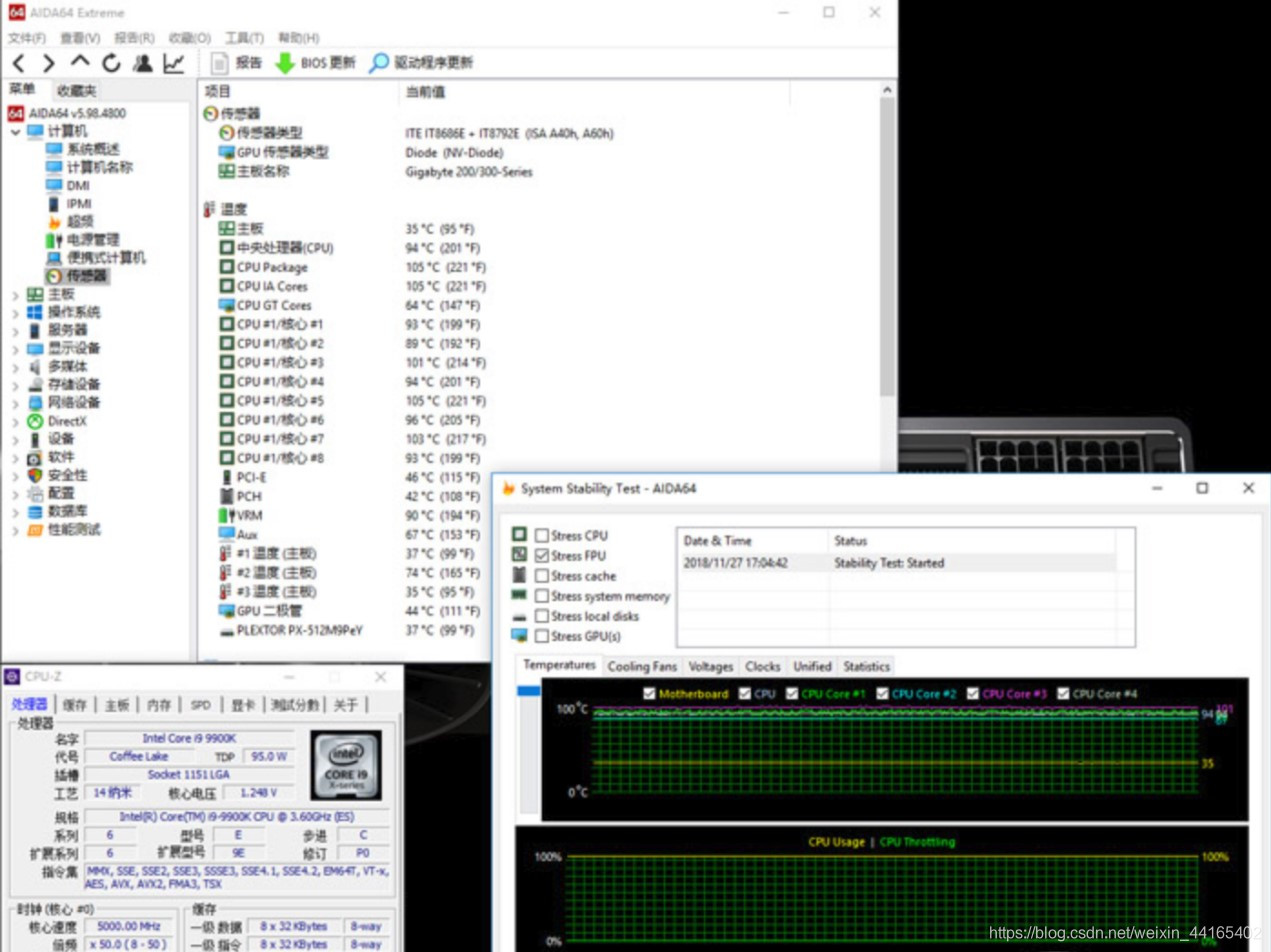Expand the 网络设备 tree node
This screenshot has height=952, width=1271.
click(15, 402)
